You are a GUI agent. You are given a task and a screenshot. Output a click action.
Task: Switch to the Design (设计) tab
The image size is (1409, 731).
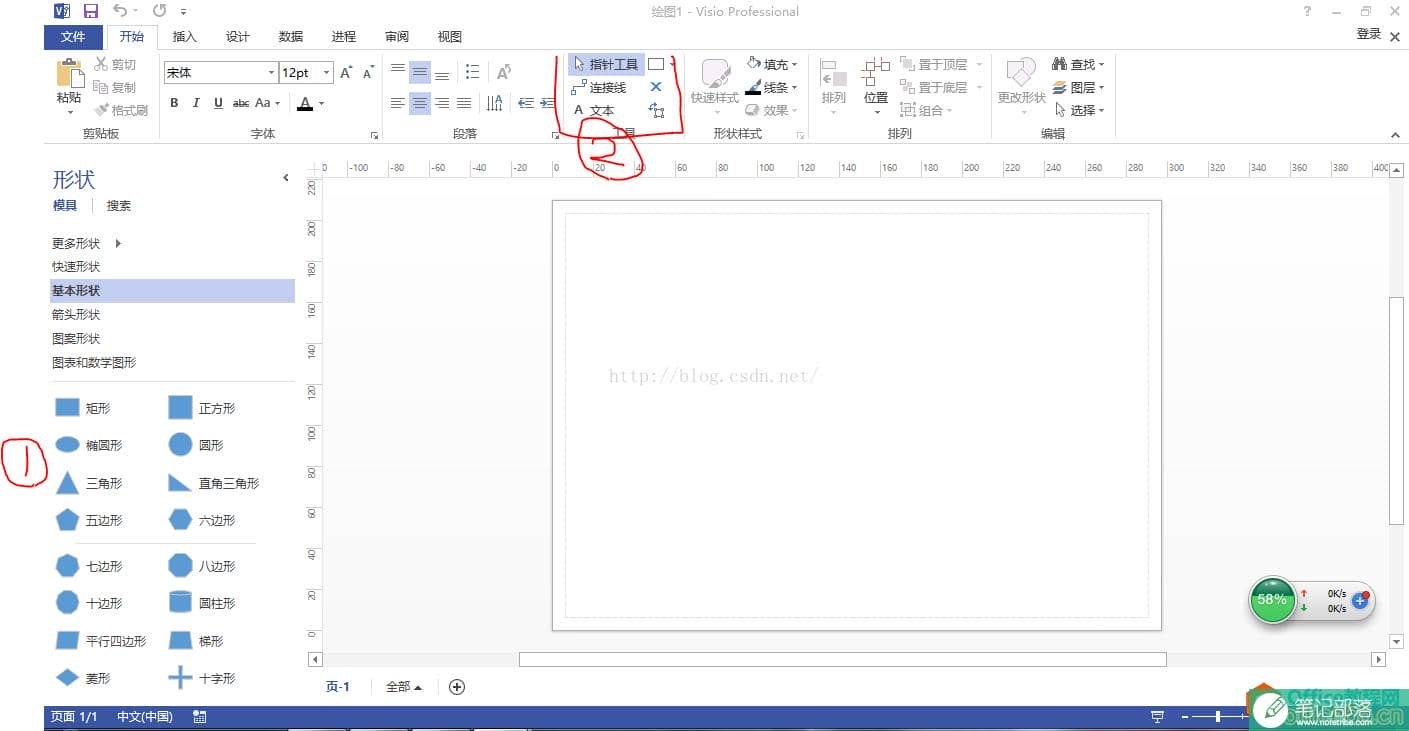[238, 37]
